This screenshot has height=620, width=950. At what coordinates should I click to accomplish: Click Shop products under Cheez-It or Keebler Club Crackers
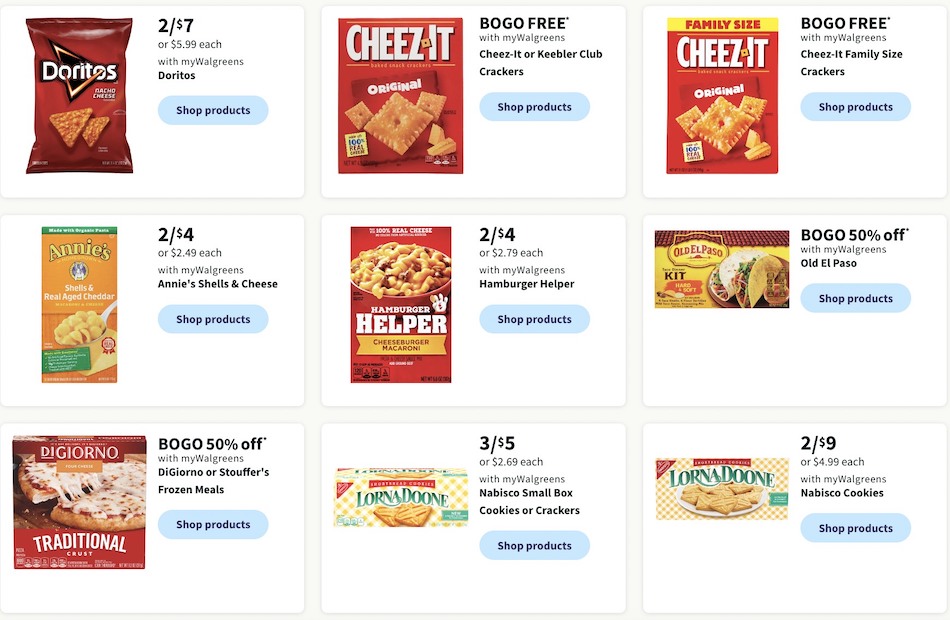(x=534, y=106)
